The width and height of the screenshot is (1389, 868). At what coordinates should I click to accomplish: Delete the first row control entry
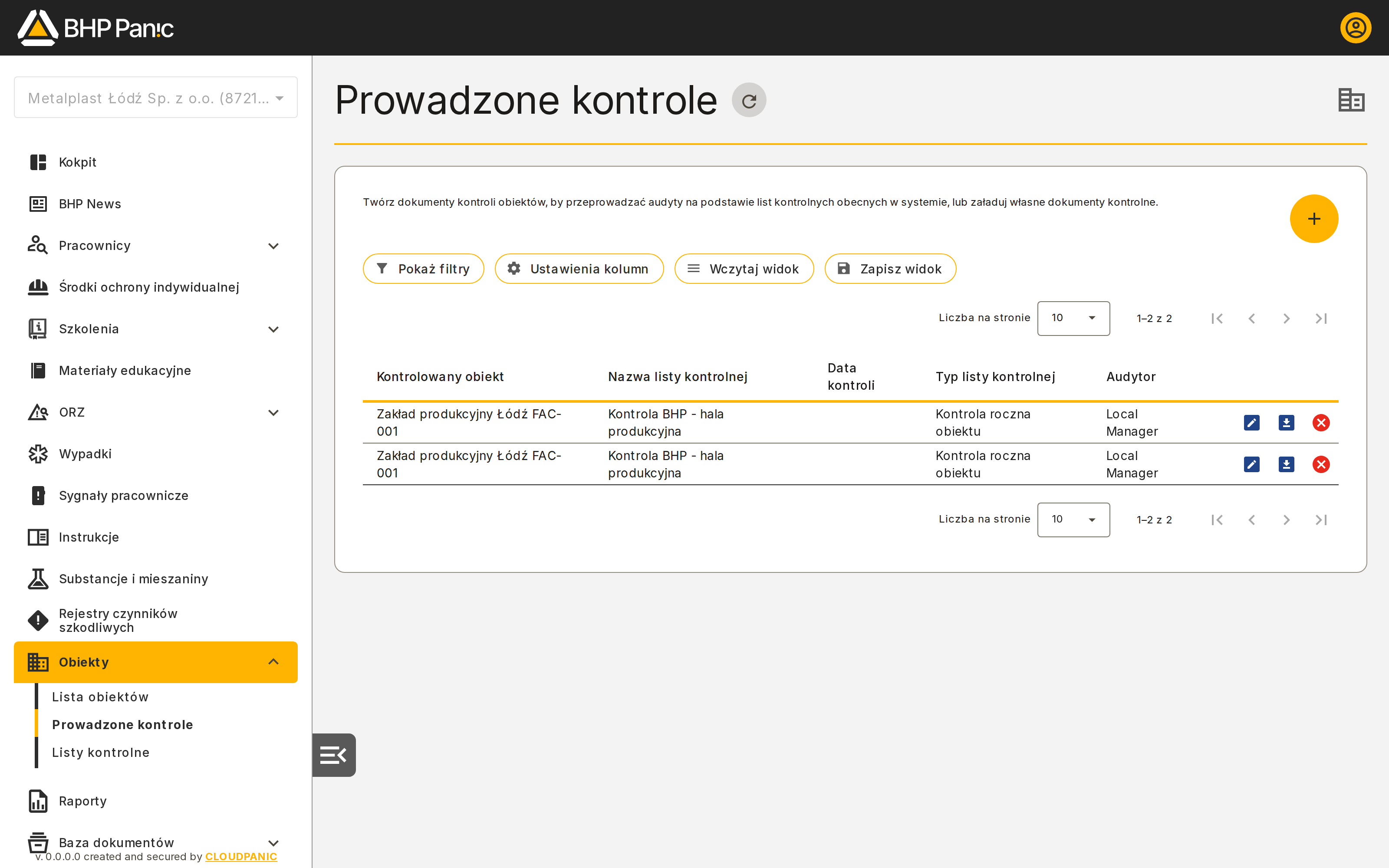1321,423
